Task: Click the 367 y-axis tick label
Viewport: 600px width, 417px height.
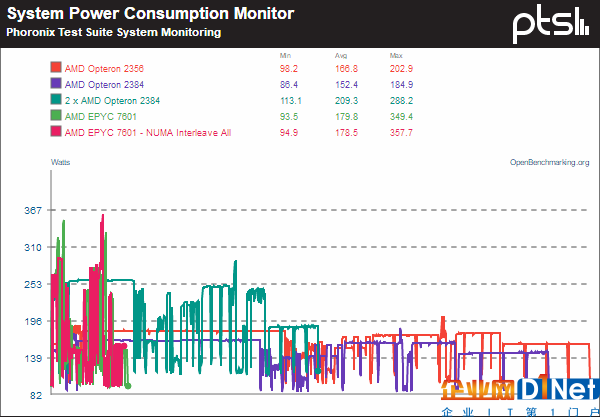Action: point(33,210)
